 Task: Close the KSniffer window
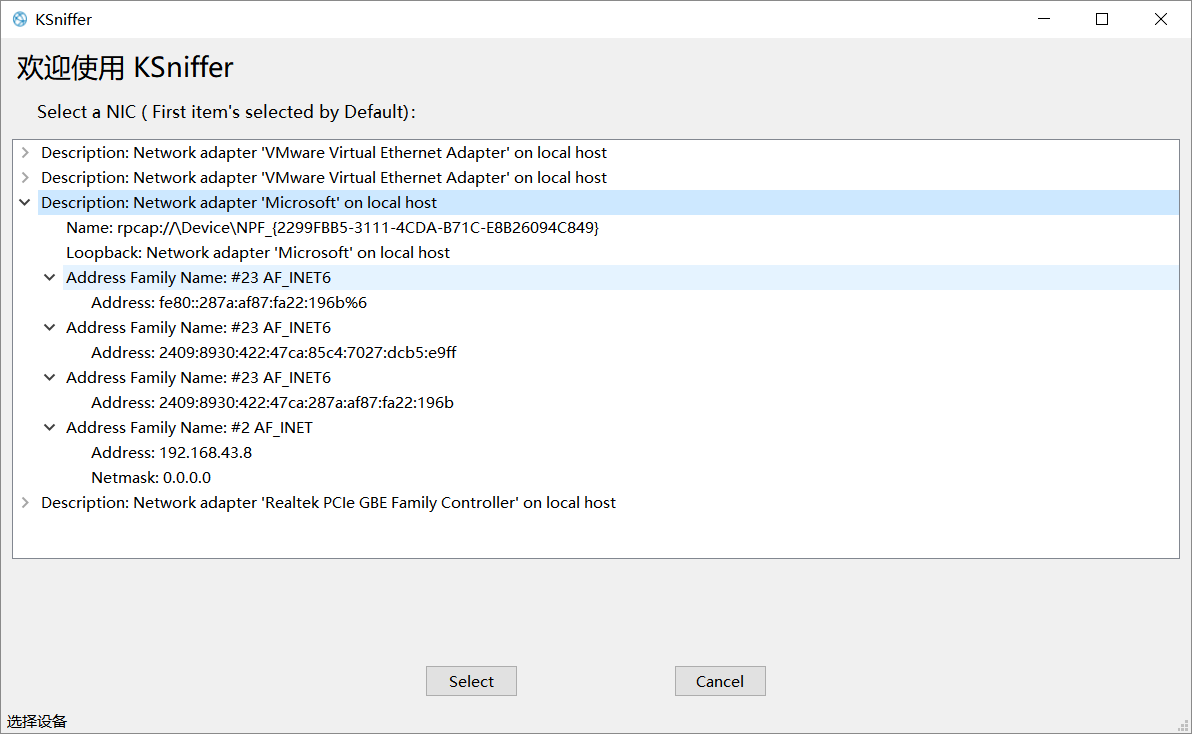coord(1160,19)
